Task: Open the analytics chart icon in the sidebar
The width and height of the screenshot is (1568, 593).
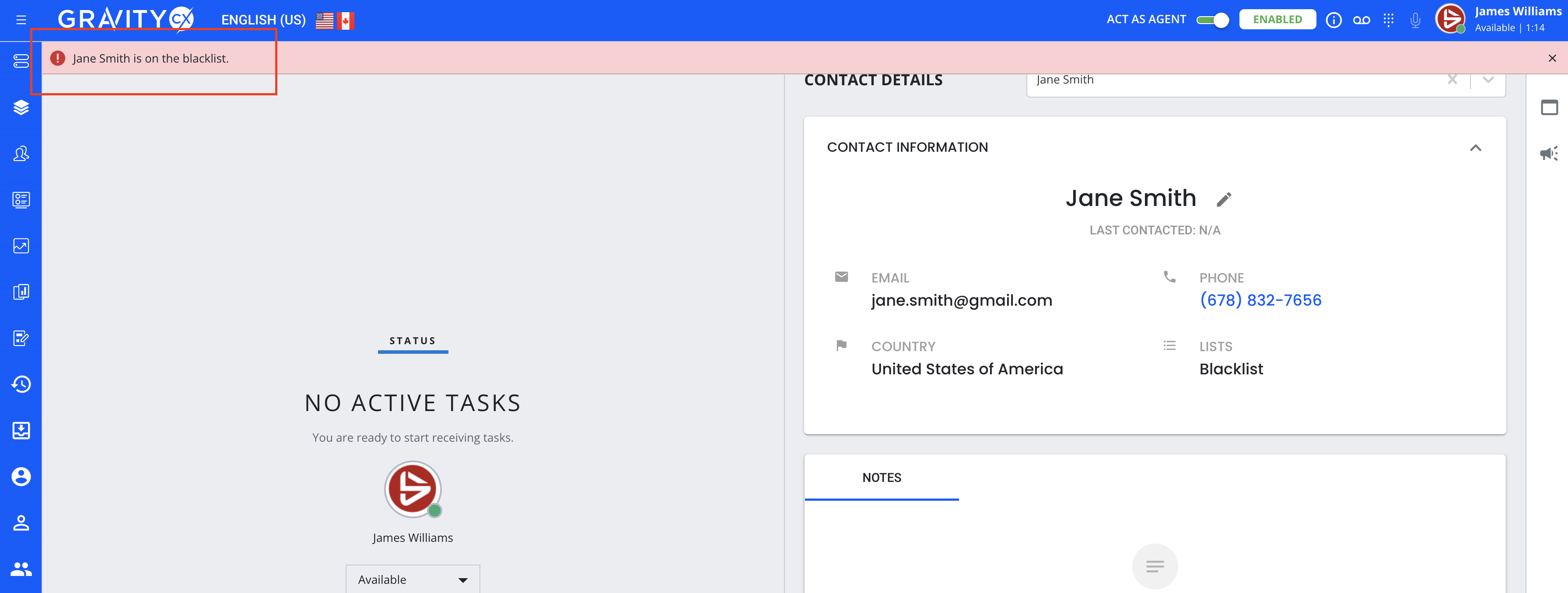Action: pyautogui.click(x=21, y=246)
